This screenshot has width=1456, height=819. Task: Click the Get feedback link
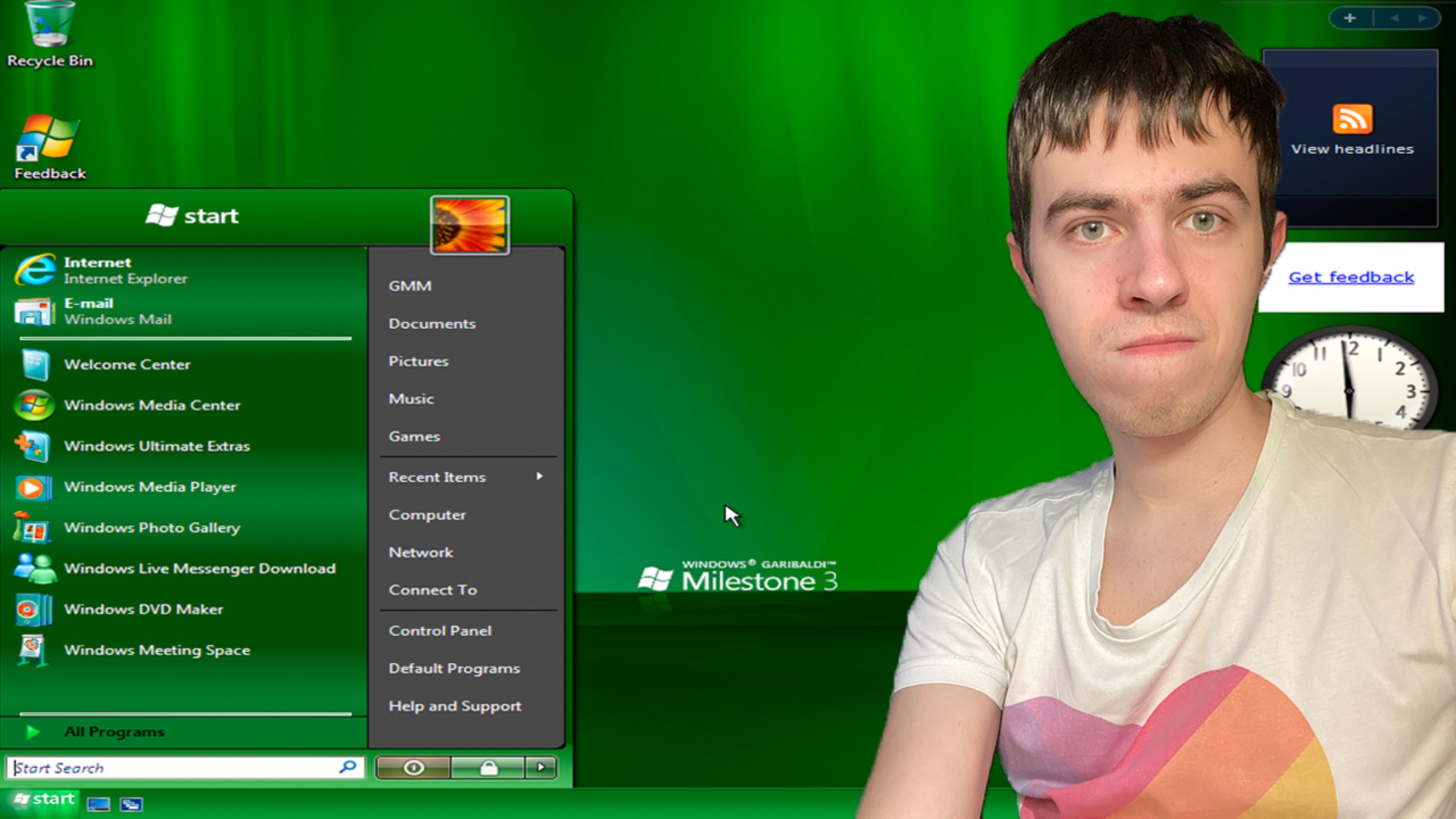[x=1351, y=278]
